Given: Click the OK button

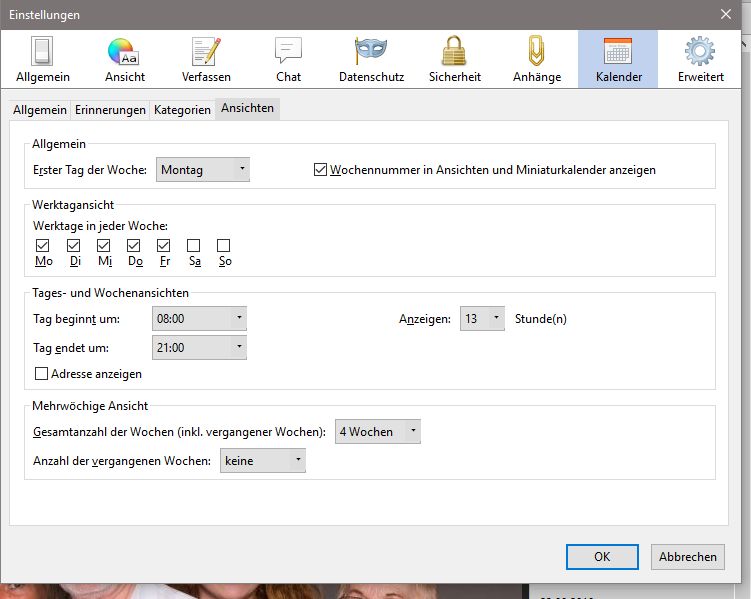Looking at the screenshot, I should point(601,557).
